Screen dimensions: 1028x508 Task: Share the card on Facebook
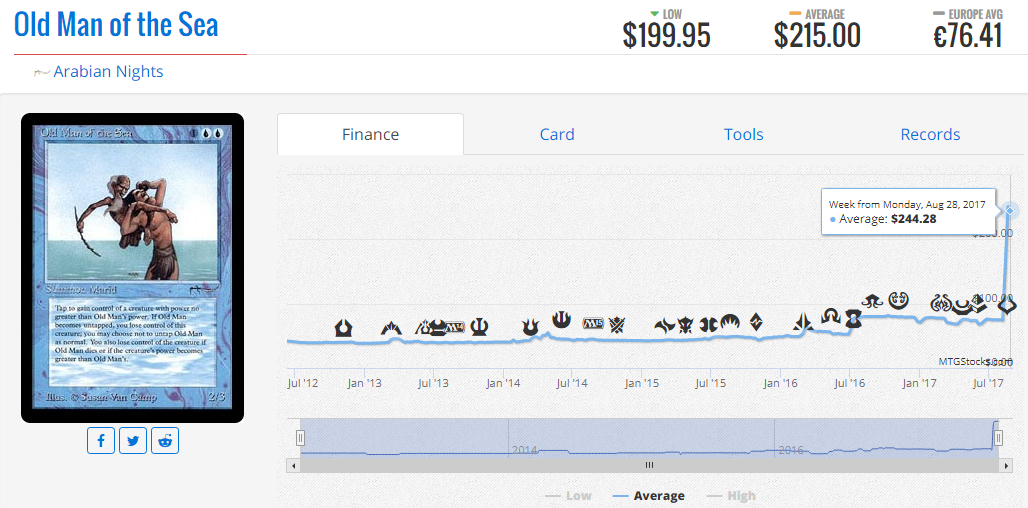(101, 441)
